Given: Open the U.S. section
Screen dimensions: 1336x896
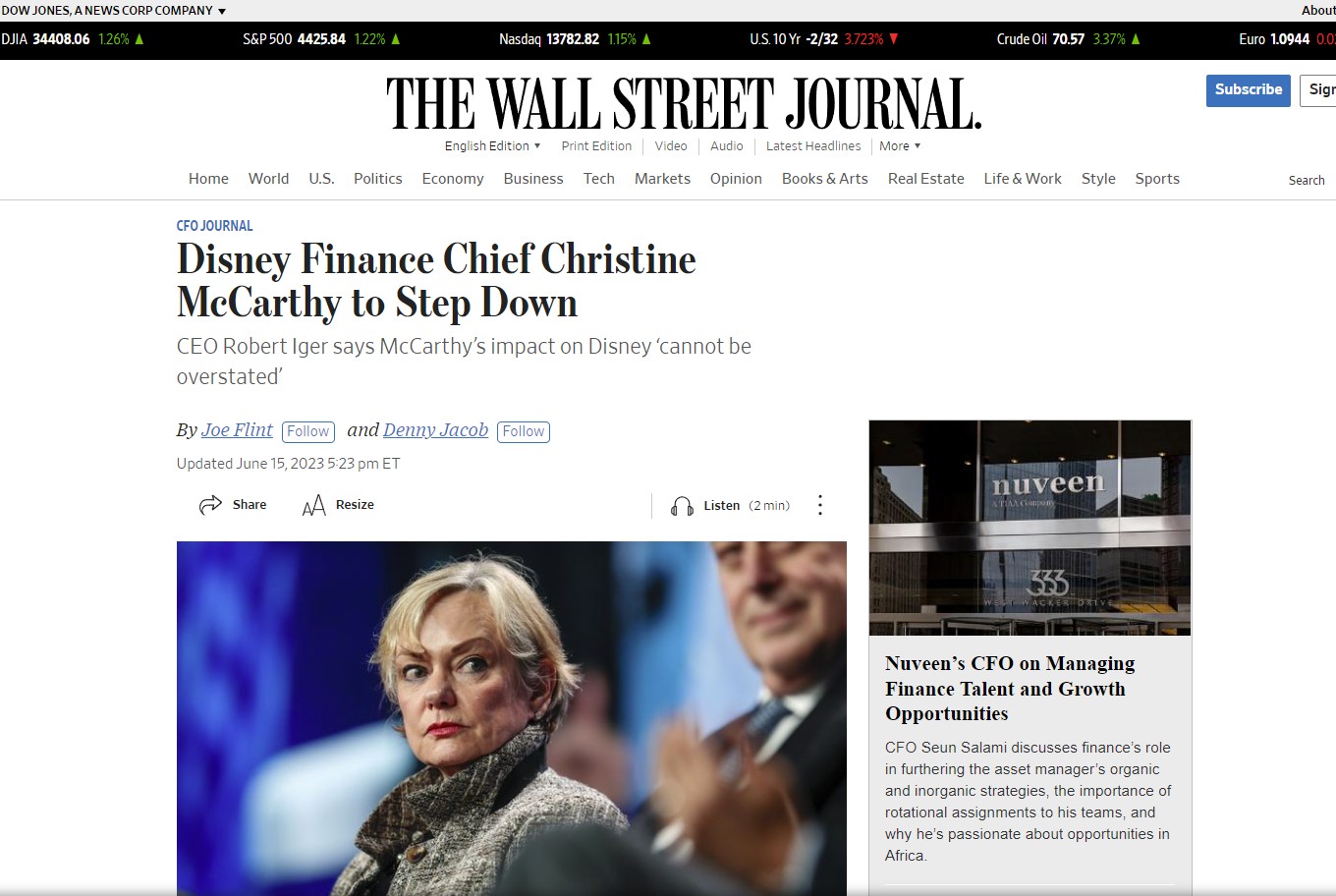Looking at the screenshot, I should (x=321, y=179).
